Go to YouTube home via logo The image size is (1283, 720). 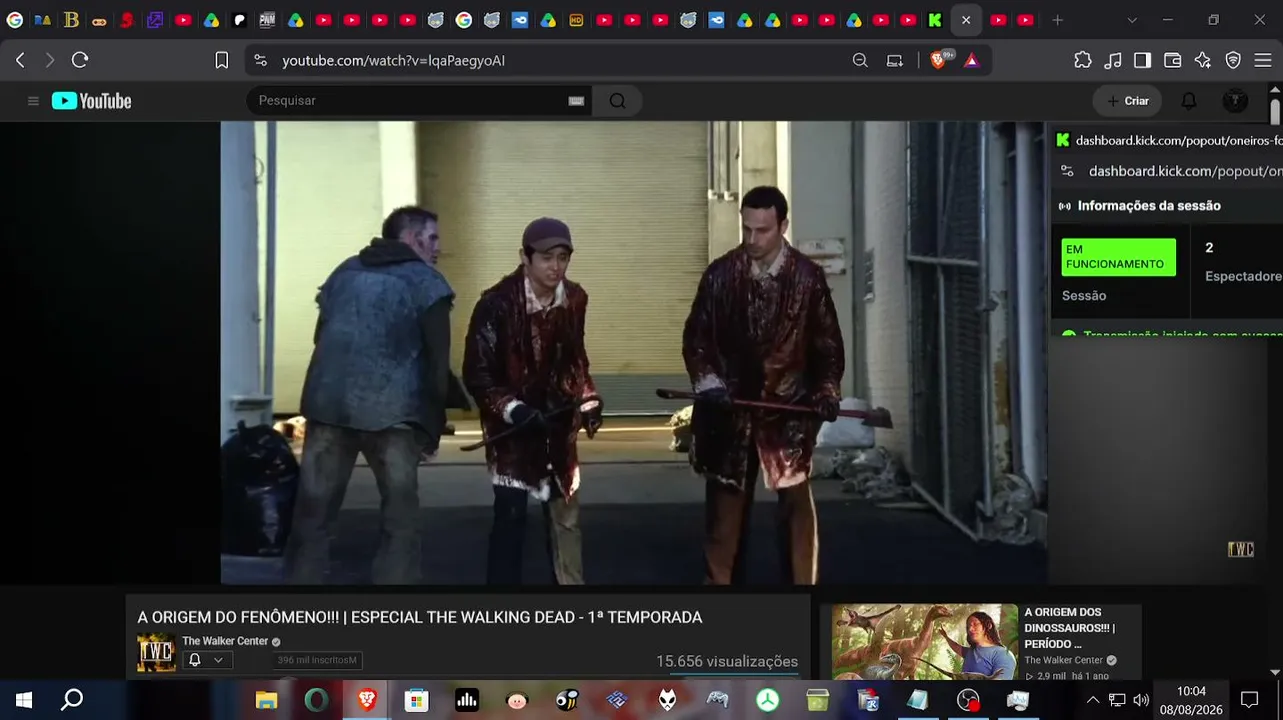pyautogui.click(x=92, y=101)
